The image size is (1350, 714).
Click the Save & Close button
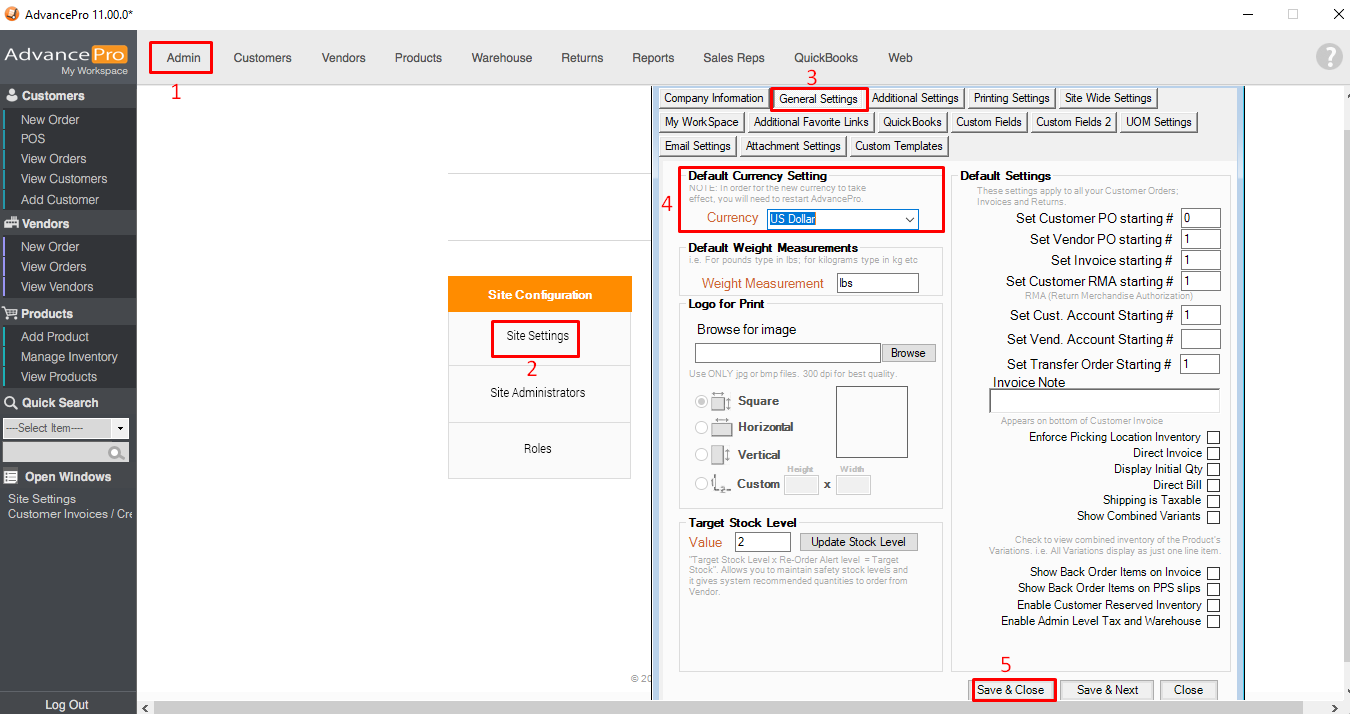point(1011,690)
